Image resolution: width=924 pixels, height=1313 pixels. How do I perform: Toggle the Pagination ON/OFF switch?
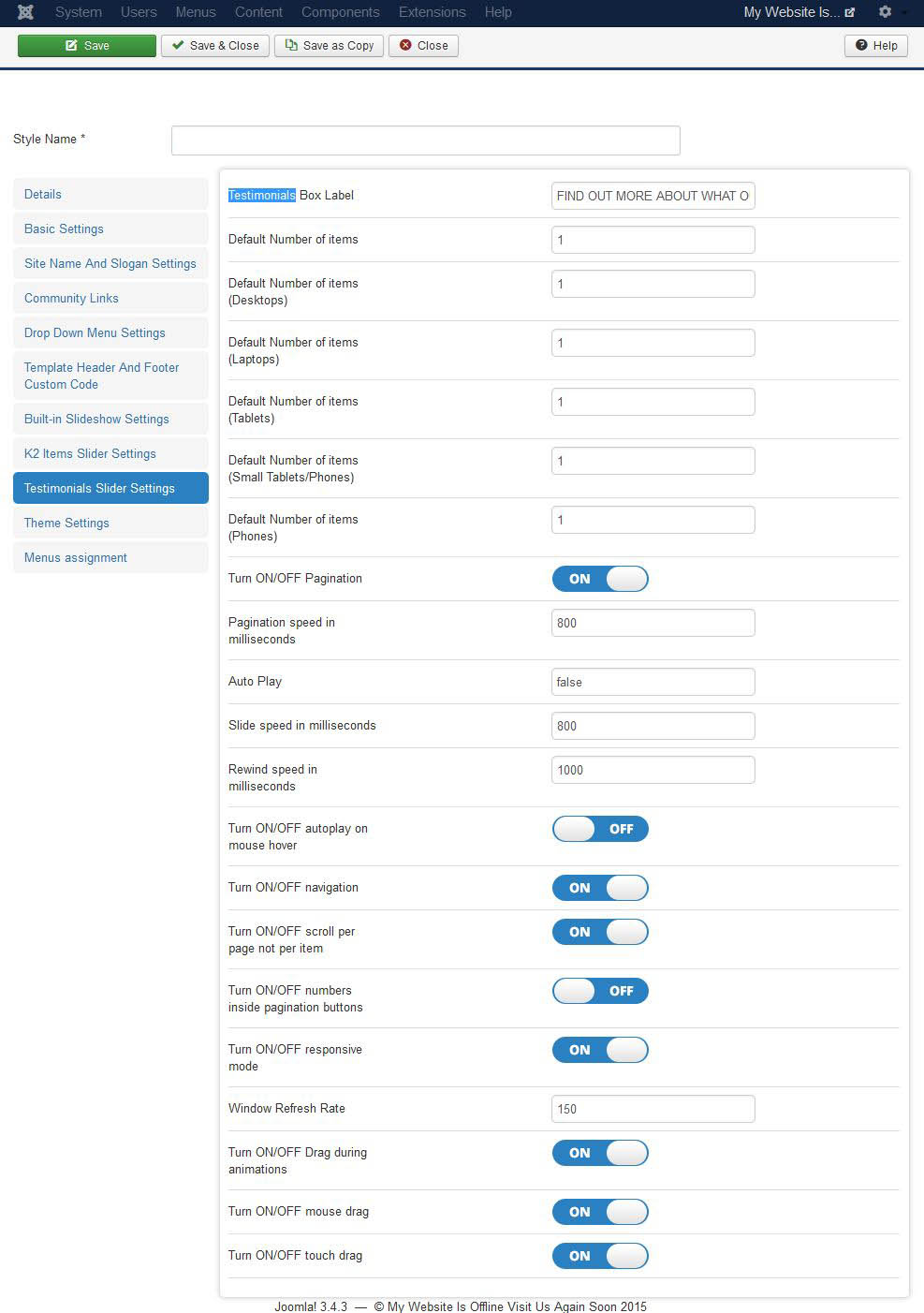[600, 579]
